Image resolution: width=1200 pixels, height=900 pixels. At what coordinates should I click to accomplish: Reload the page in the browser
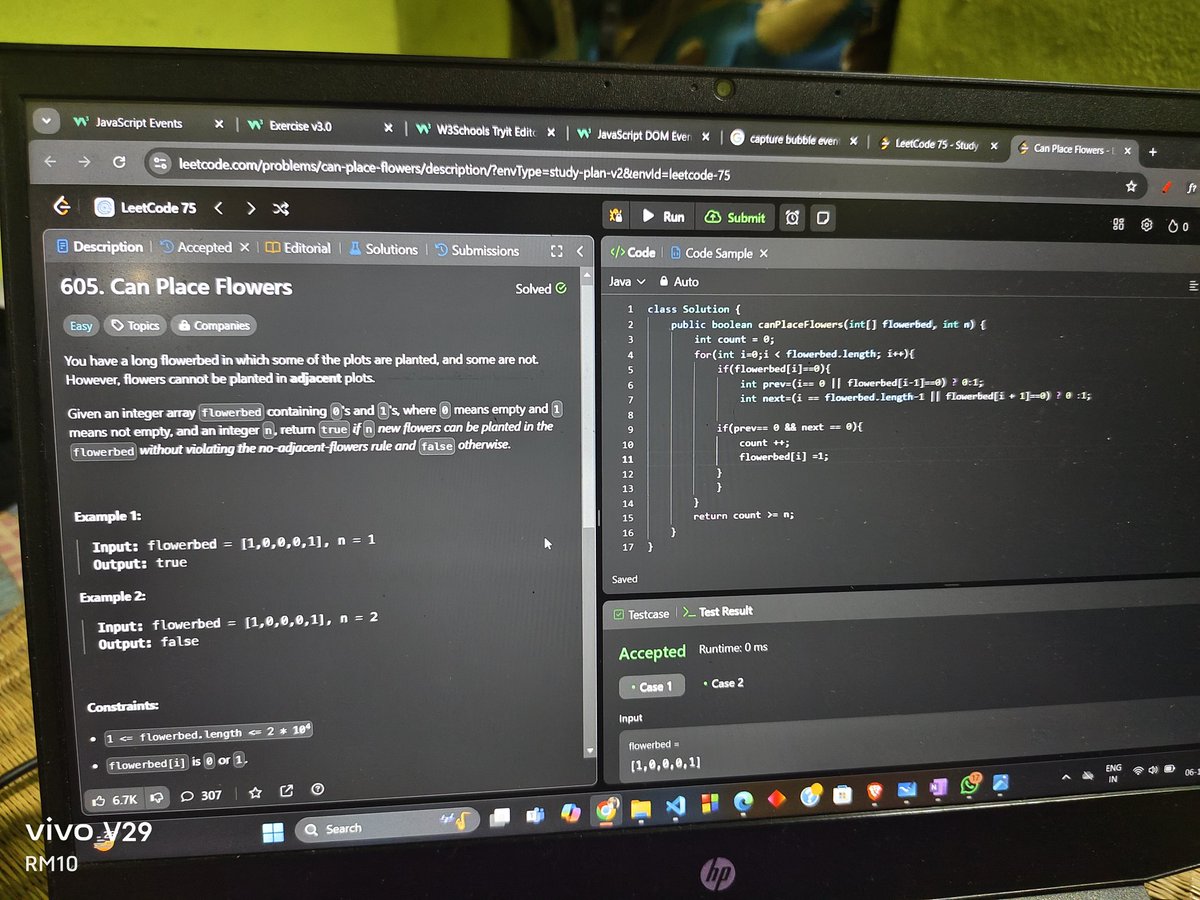tap(119, 161)
